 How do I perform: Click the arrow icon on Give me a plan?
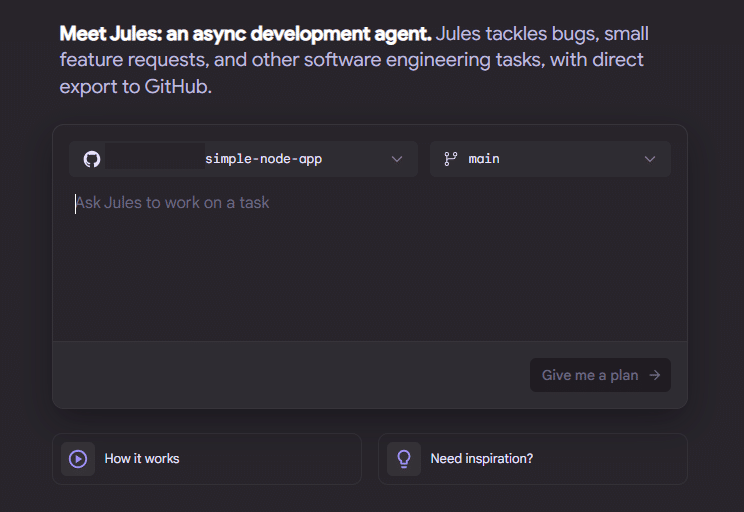(655, 375)
